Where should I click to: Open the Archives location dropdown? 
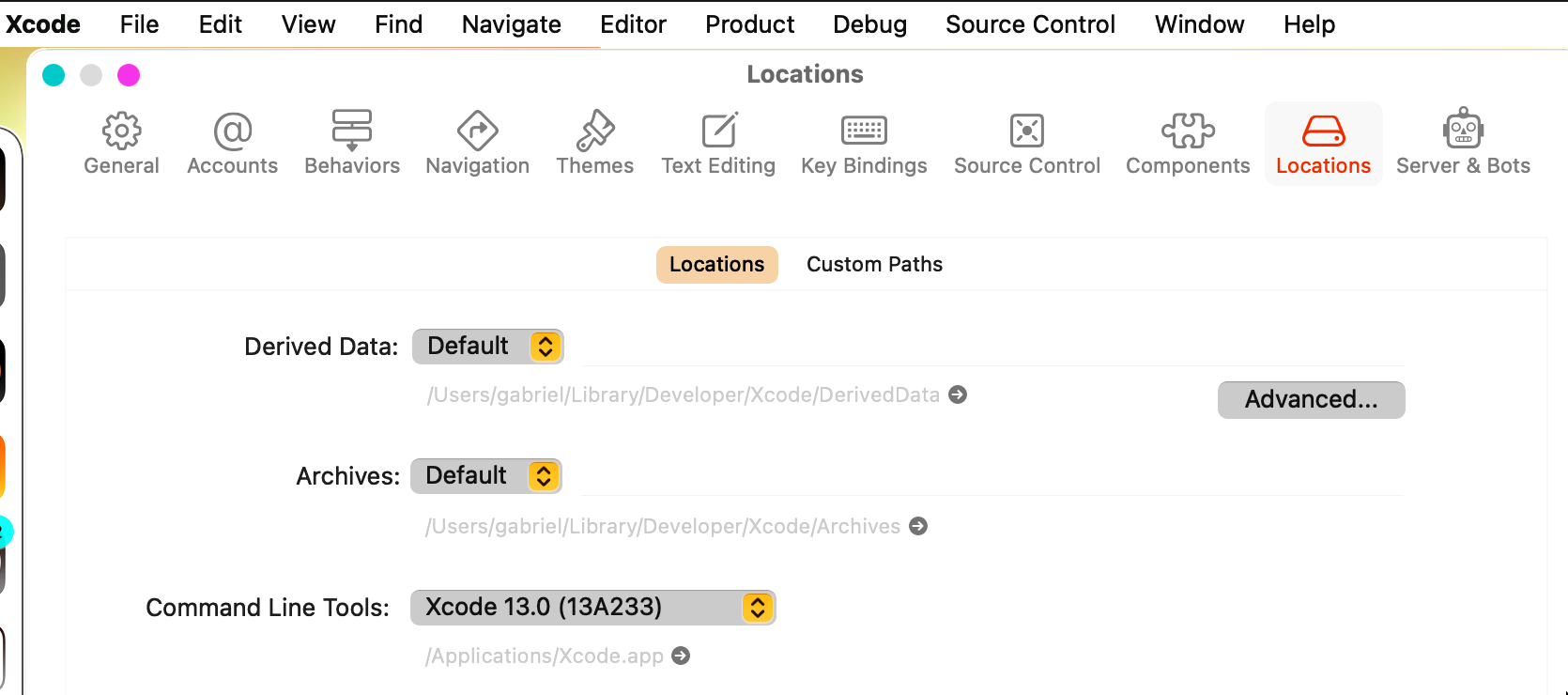pyautogui.click(x=485, y=476)
